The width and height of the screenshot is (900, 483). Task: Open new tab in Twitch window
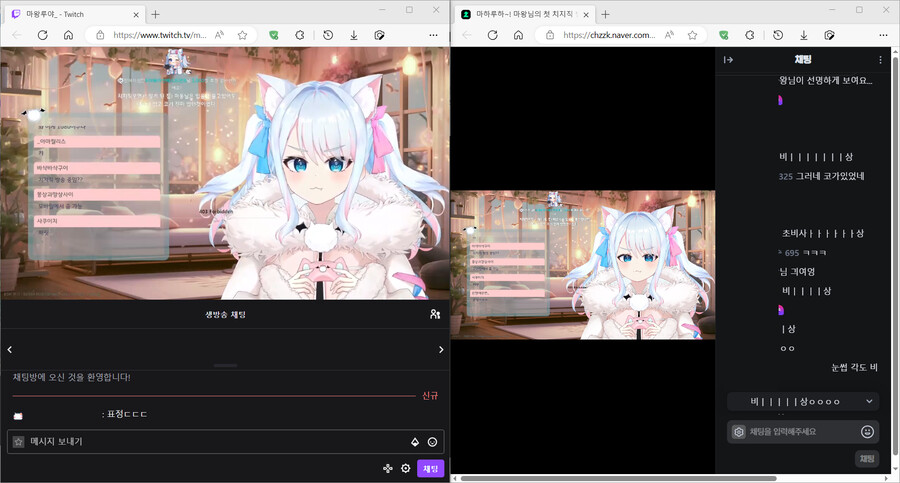tap(156, 14)
